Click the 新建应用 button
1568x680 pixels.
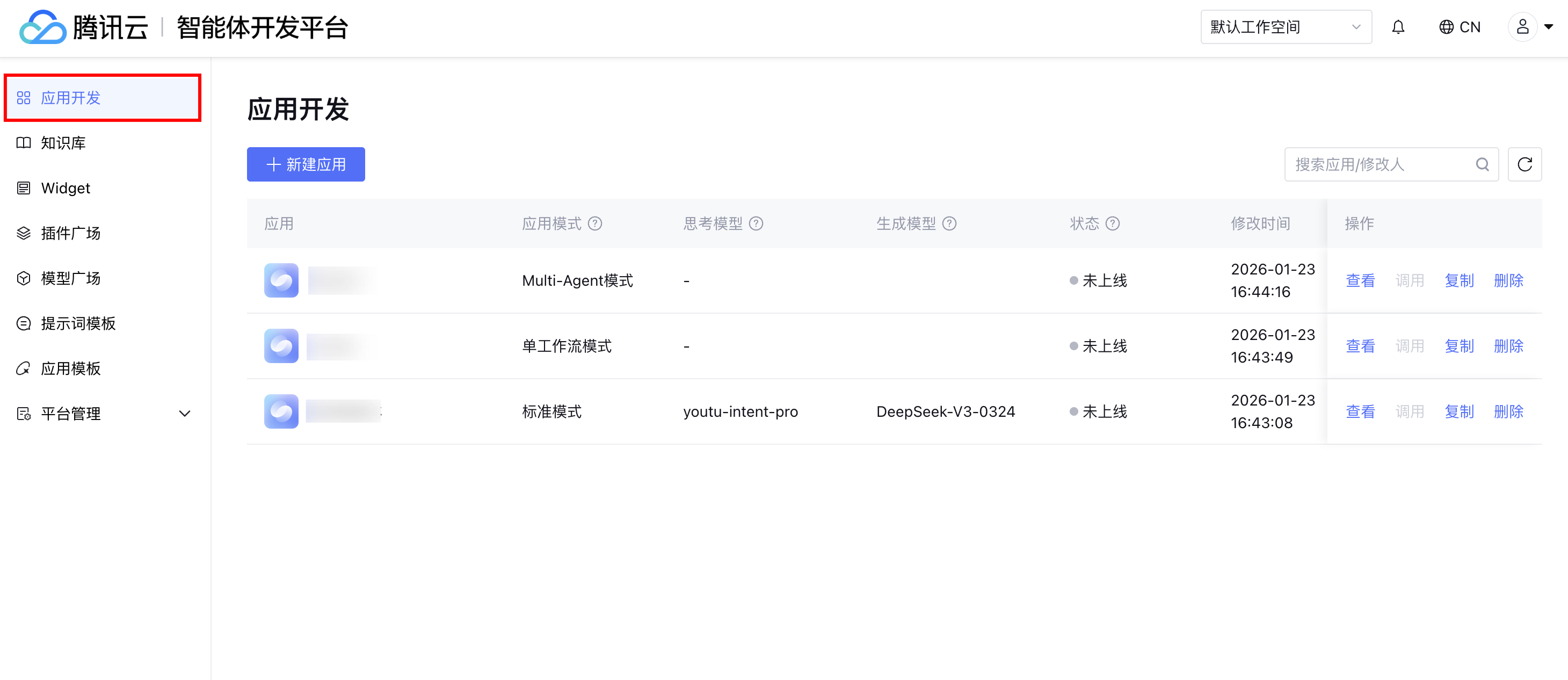[x=306, y=164]
